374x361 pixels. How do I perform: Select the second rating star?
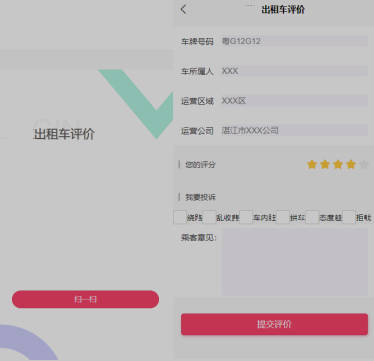[x=325, y=164]
